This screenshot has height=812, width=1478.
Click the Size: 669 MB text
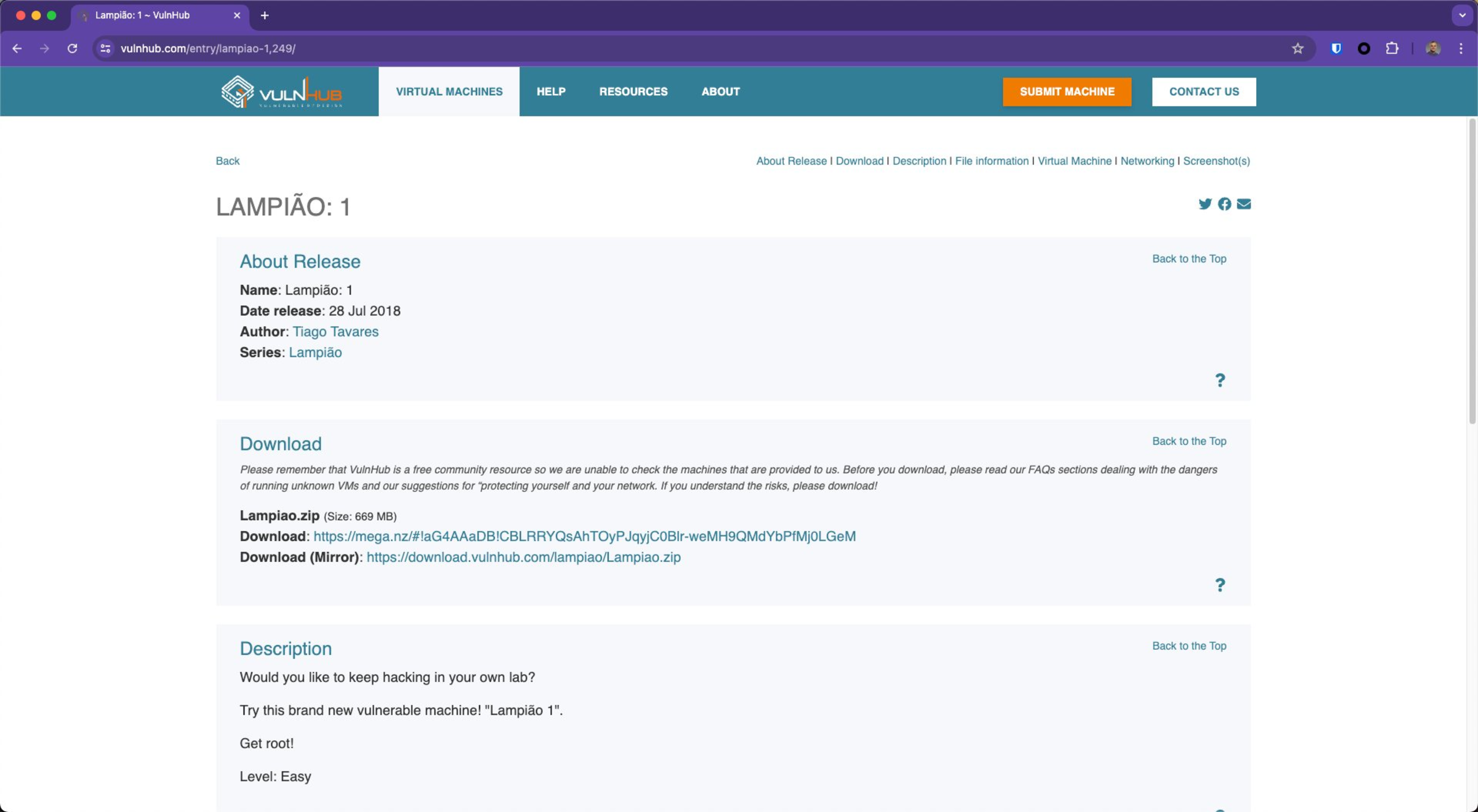pyautogui.click(x=360, y=516)
